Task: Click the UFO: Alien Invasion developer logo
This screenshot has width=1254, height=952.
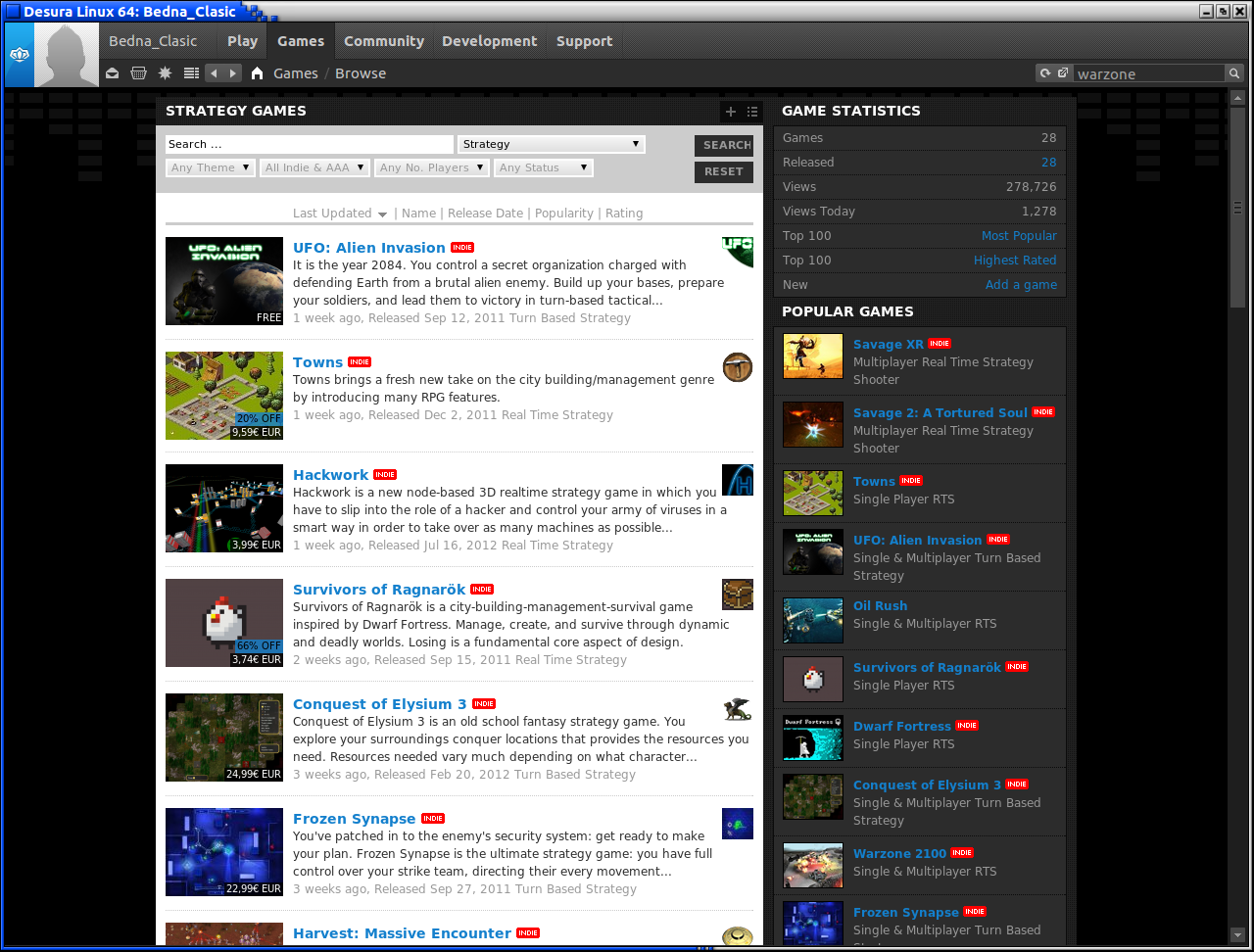Action: [738, 252]
